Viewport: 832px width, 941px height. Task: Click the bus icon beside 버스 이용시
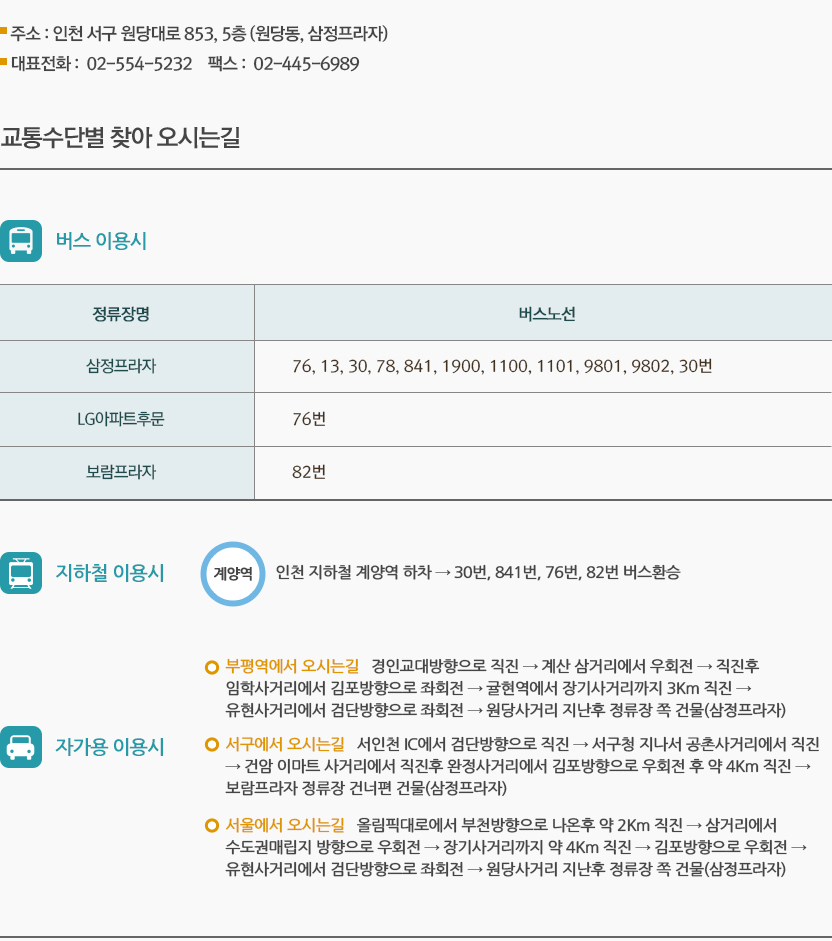pyautogui.click(x=21, y=241)
